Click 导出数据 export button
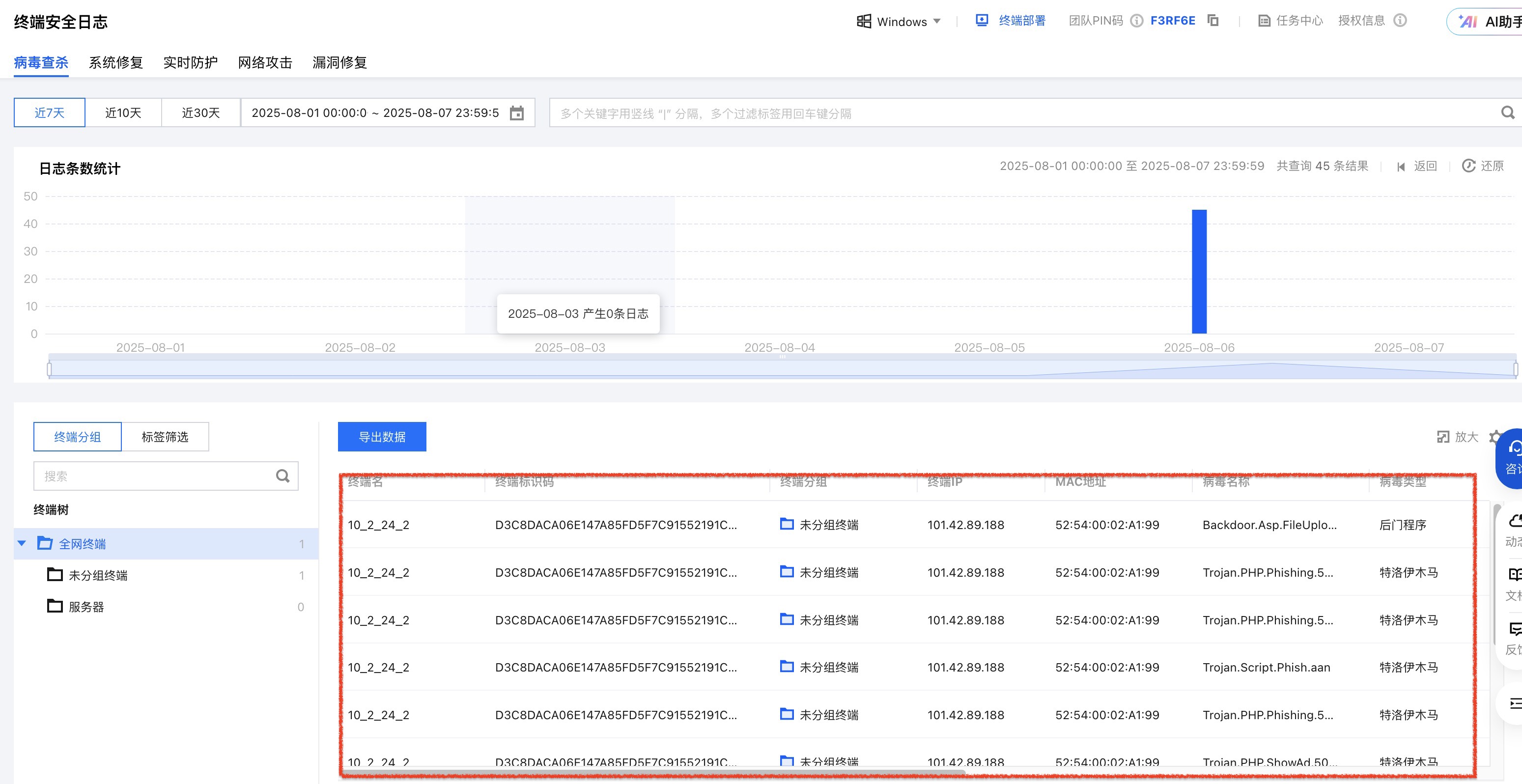Viewport: 1522px width, 784px height. click(382, 437)
